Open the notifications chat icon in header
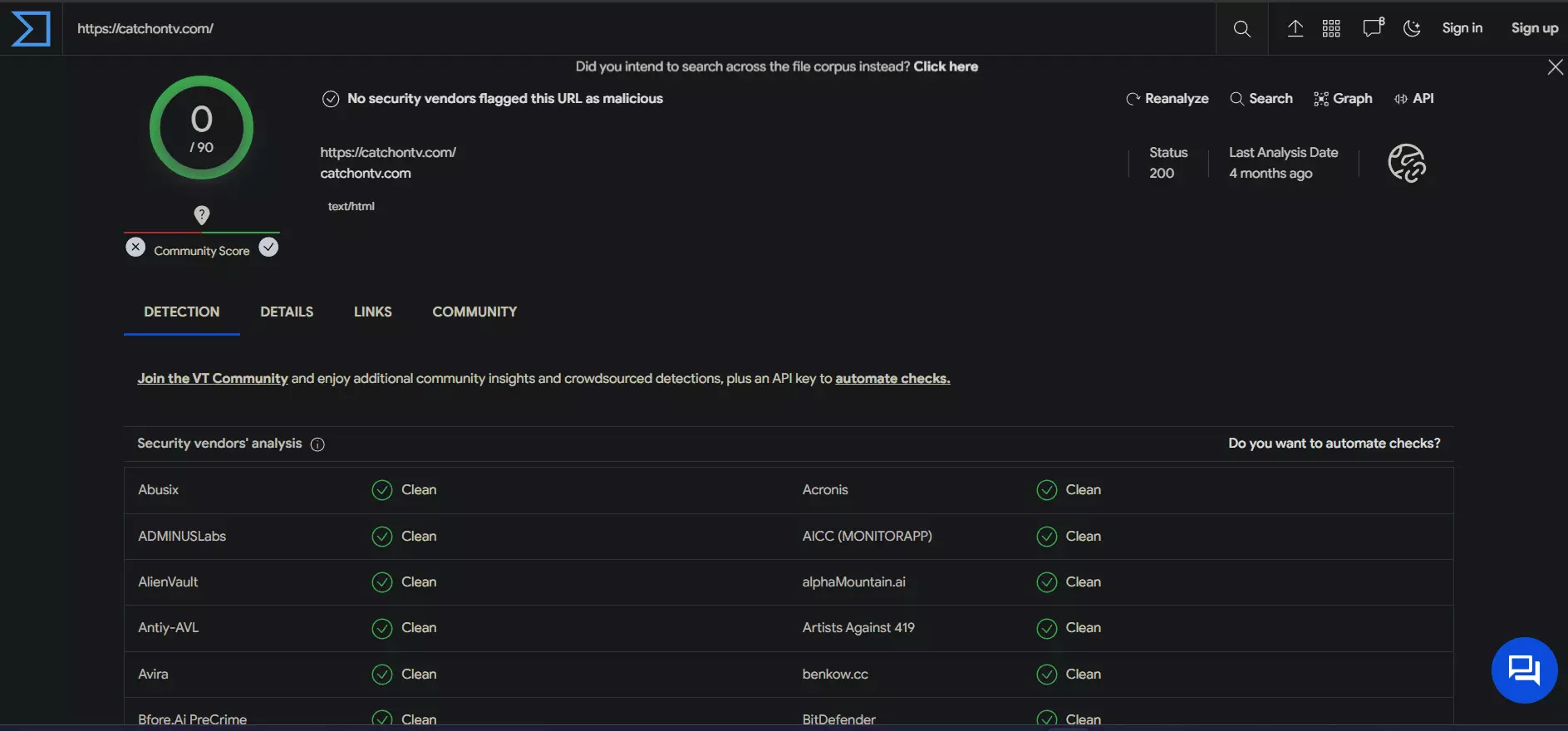 coord(1373,27)
